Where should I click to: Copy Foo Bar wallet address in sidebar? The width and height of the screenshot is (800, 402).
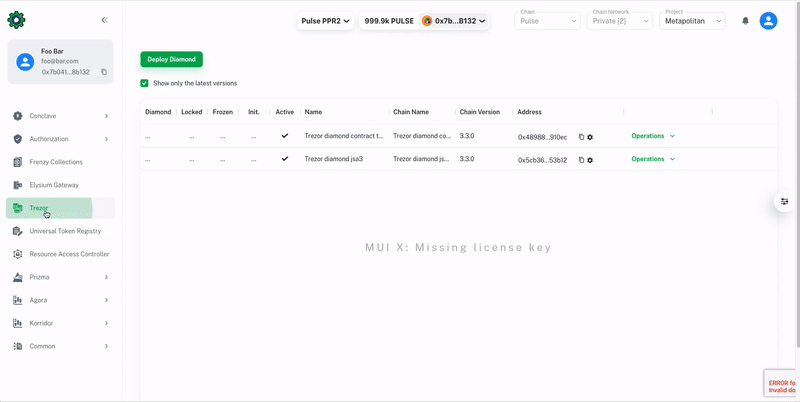[104, 72]
